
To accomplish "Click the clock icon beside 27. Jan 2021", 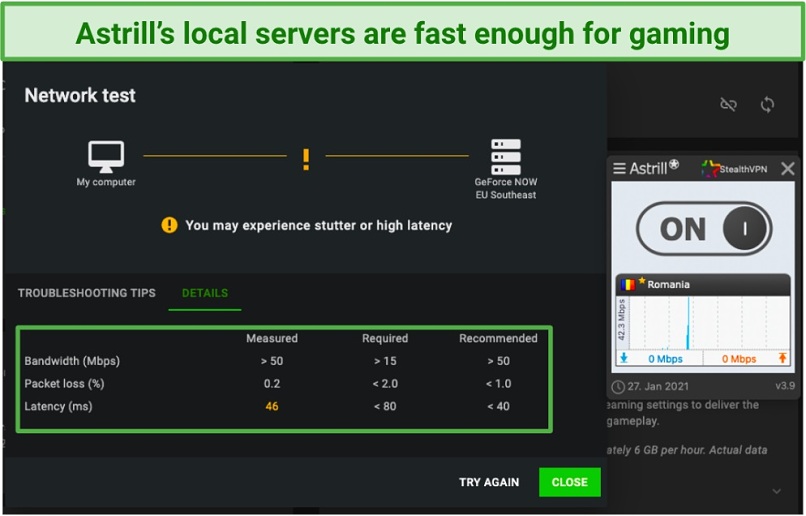I will coord(618,386).
